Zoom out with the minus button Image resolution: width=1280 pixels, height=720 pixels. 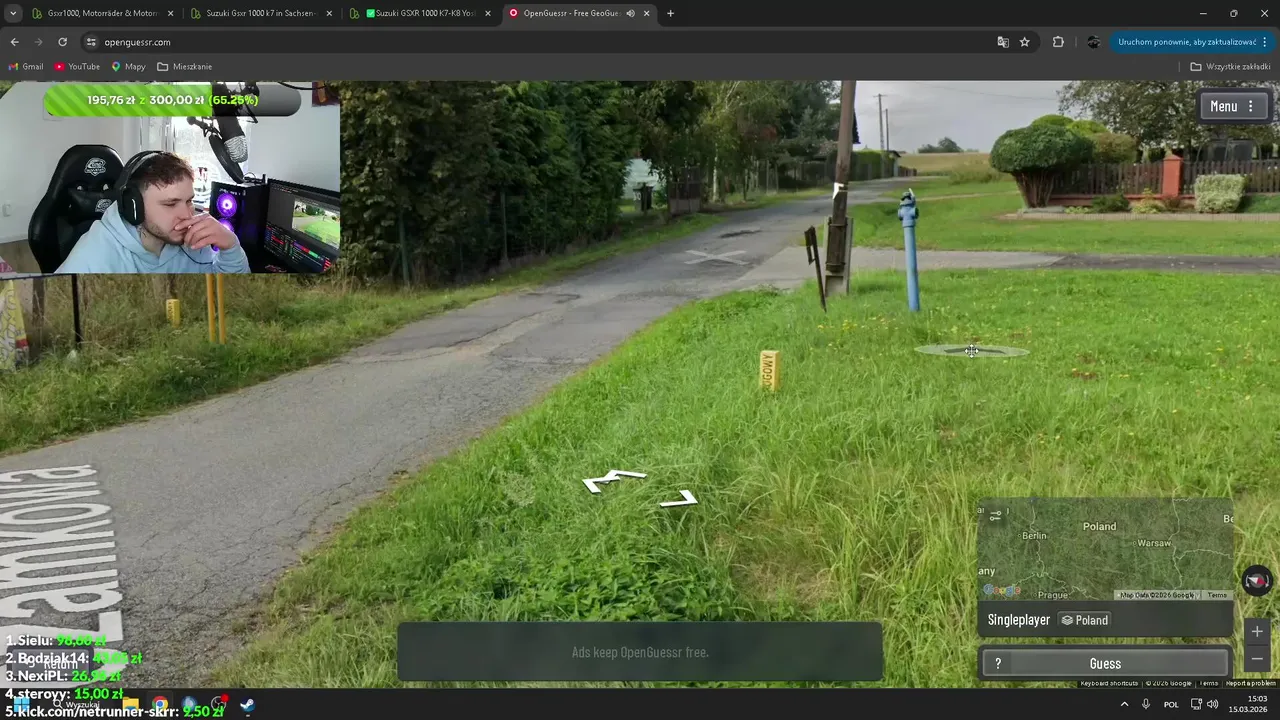[x=1257, y=659]
